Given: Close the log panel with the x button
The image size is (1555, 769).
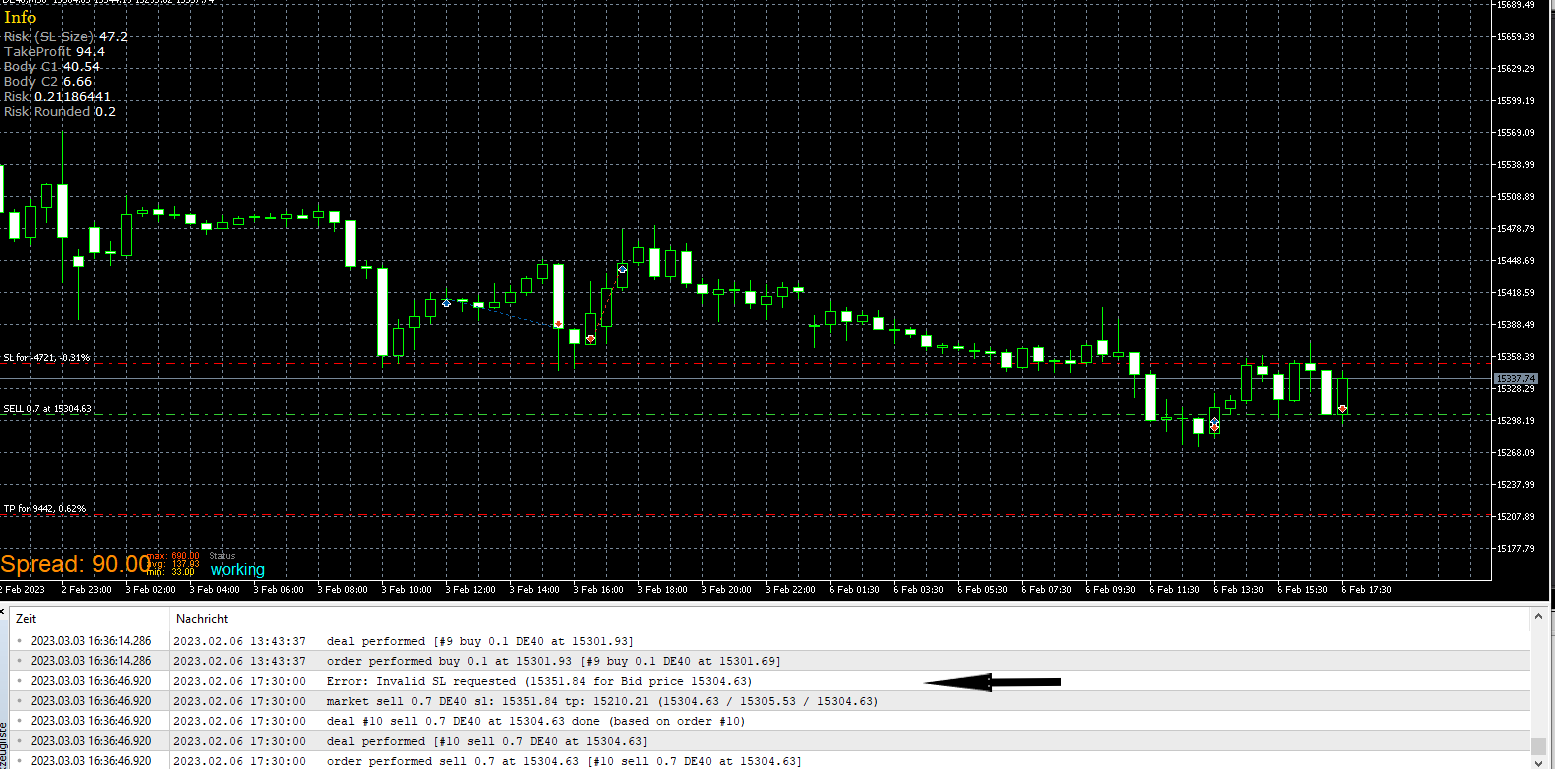Looking at the screenshot, I should click(4, 609).
